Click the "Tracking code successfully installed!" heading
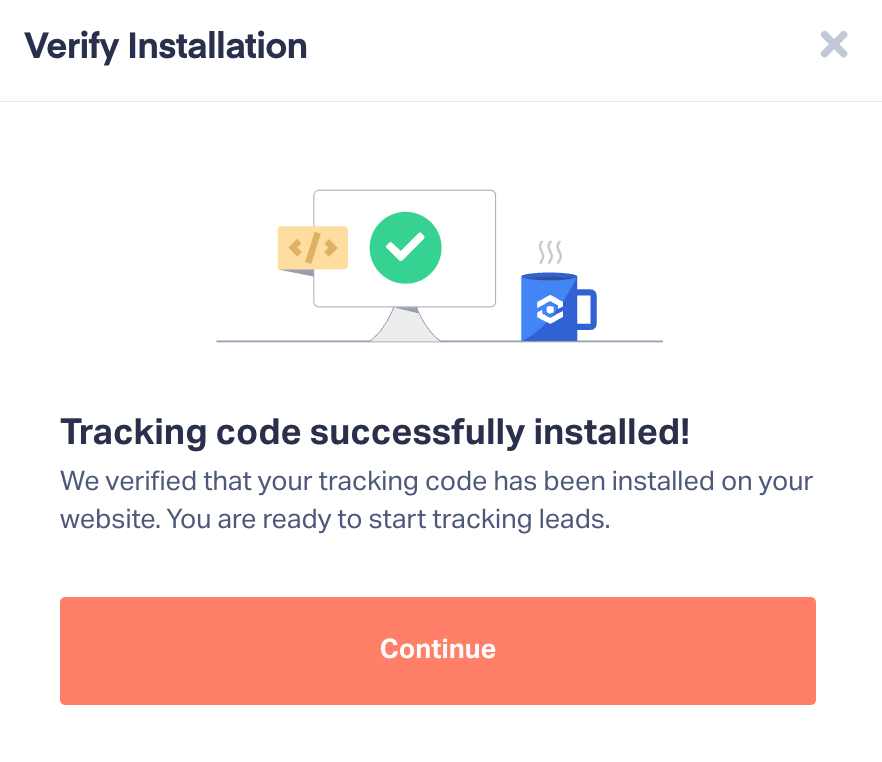 (x=375, y=432)
